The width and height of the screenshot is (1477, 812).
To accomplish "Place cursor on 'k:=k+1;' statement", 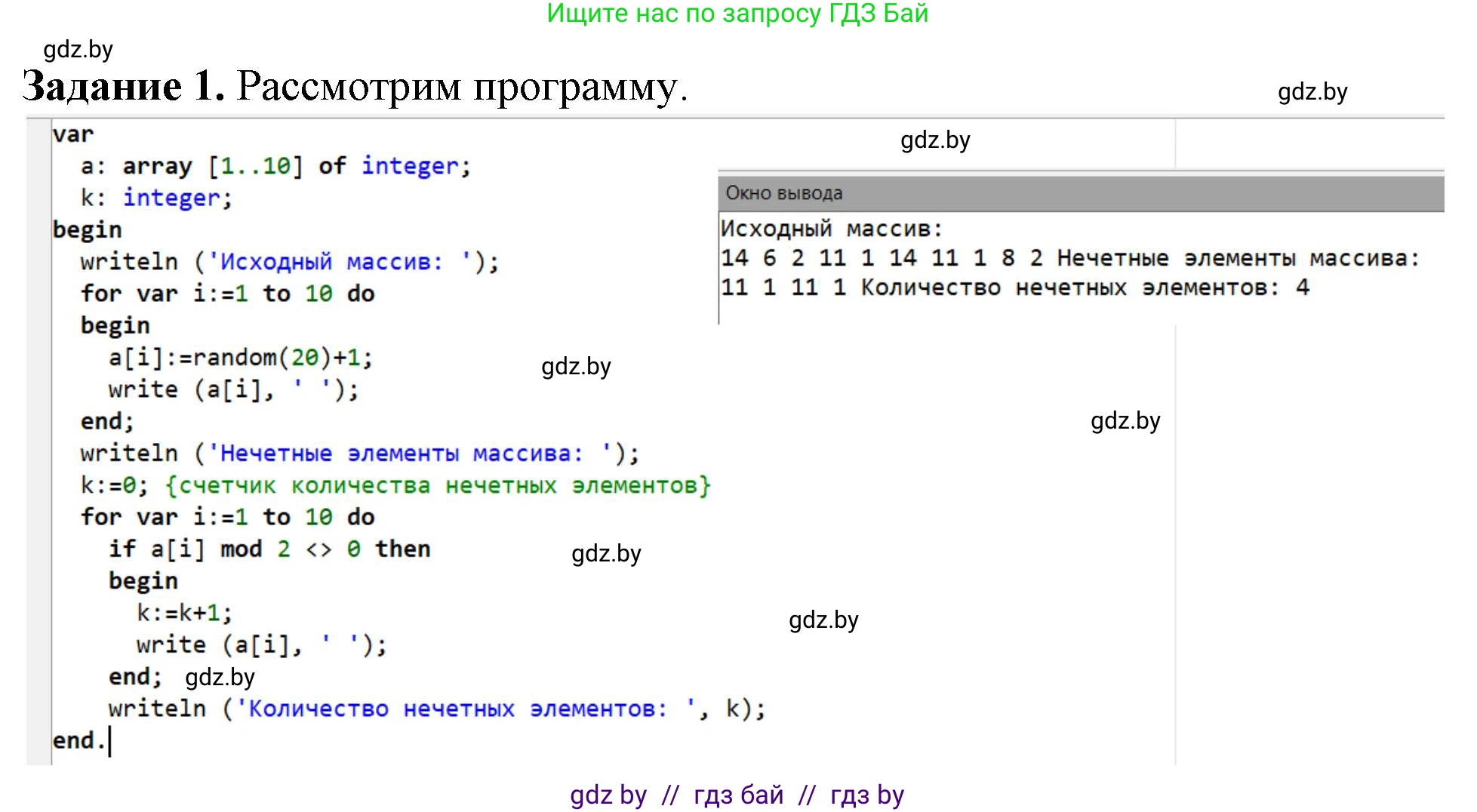I will point(184,613).
